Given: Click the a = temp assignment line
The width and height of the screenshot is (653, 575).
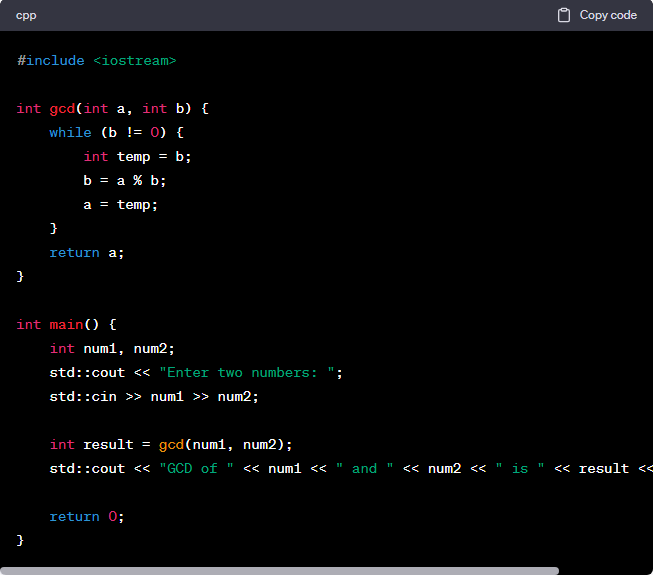Looking at the screenshot, I should tap(121, 205).
